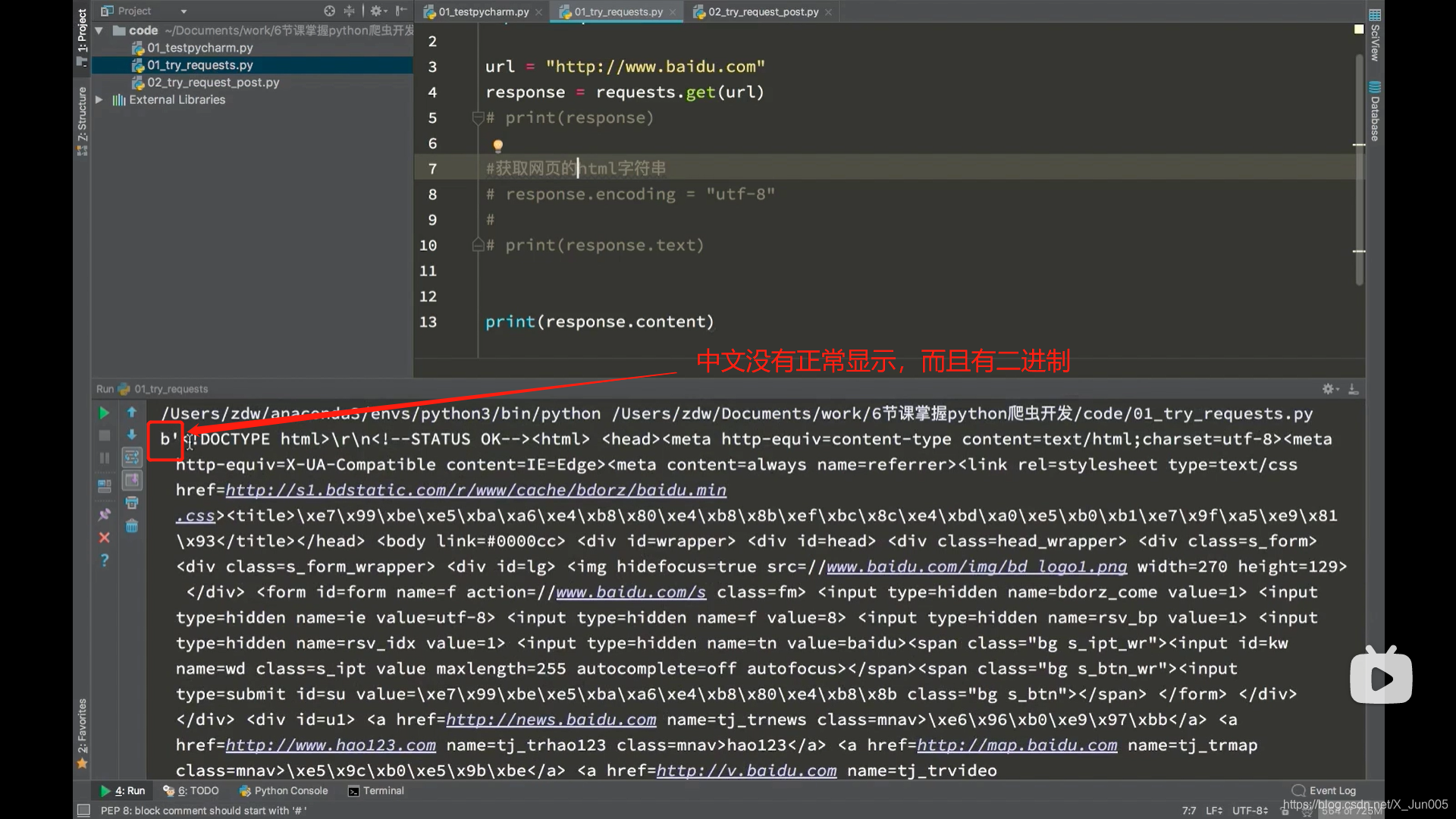Image resolution: width=1456 pixels, height=819 pixels.
Task: Close the Run tab with red X
Action: (x=104, y=538)
